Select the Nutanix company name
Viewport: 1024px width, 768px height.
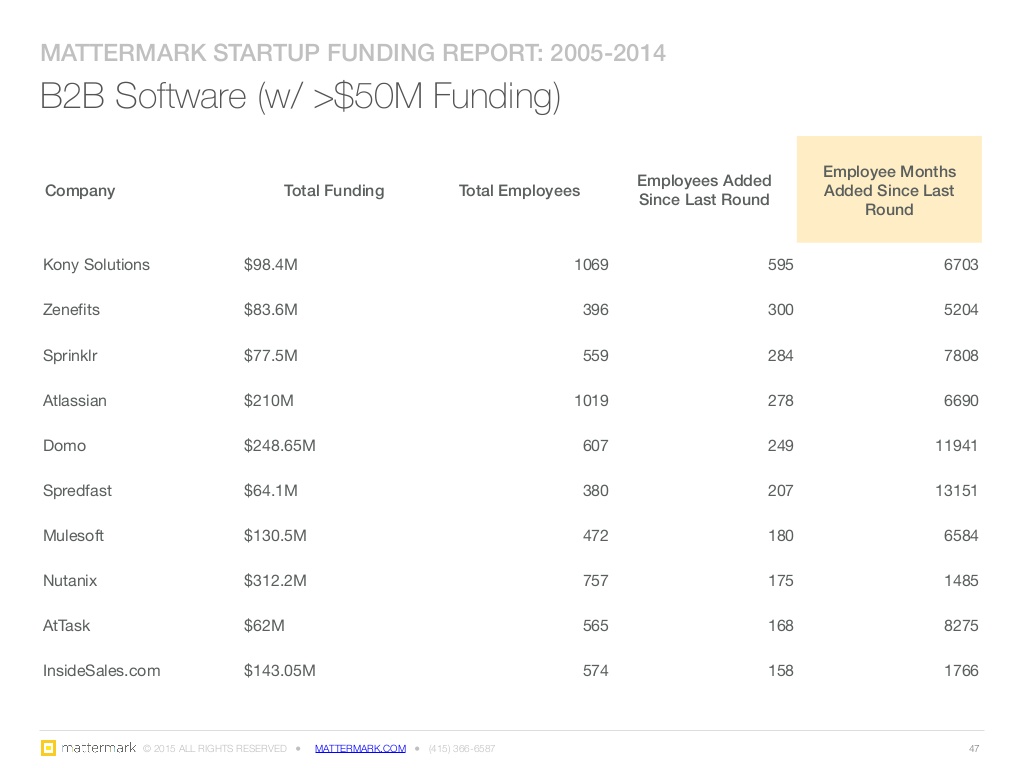point(70,581)
